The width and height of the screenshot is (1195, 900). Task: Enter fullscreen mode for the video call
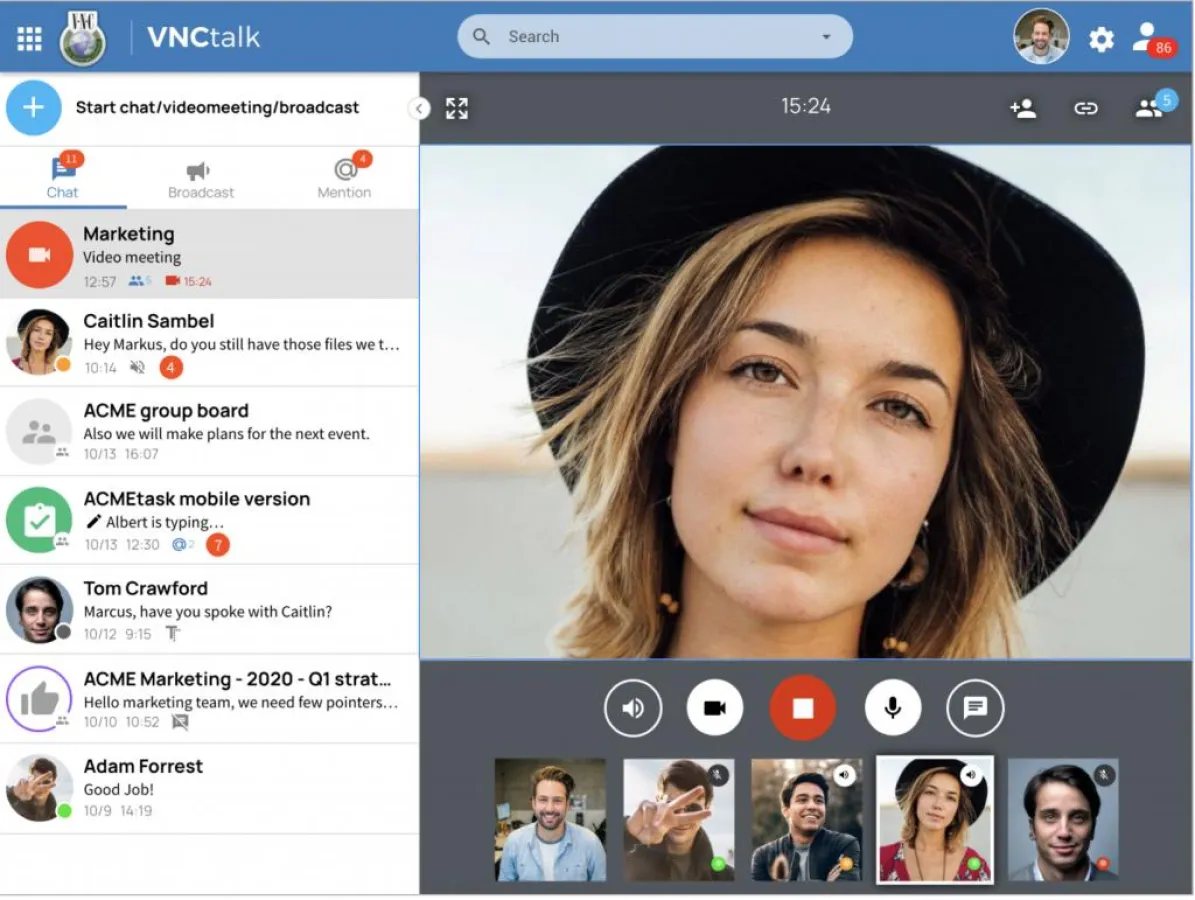tap(457, 108)
